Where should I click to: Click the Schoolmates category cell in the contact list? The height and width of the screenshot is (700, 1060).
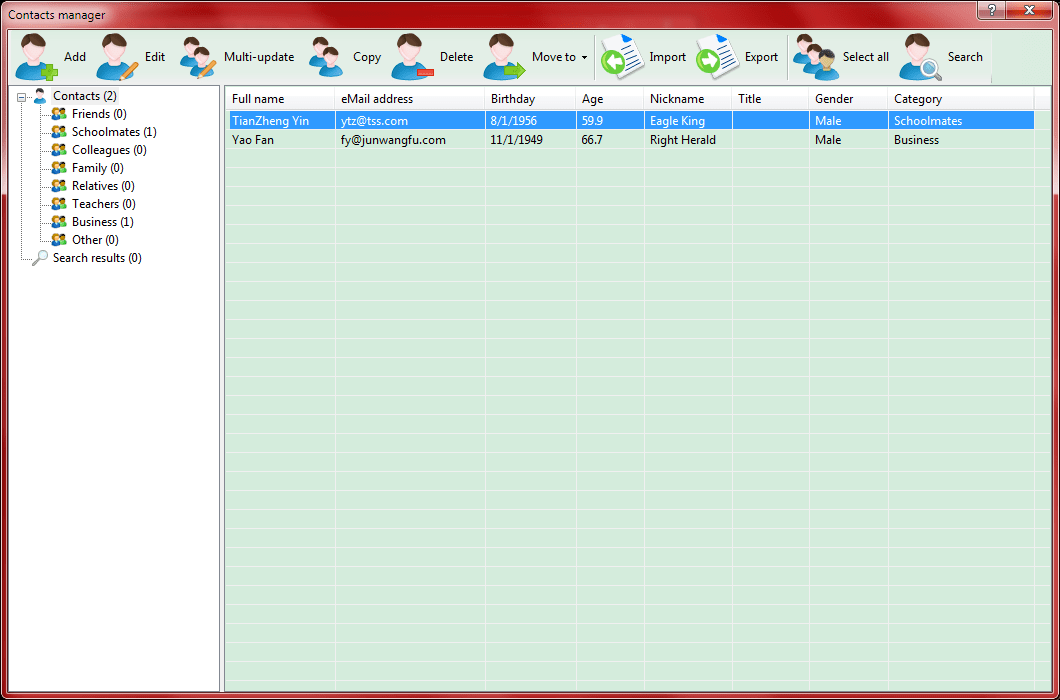pos(961,121)
